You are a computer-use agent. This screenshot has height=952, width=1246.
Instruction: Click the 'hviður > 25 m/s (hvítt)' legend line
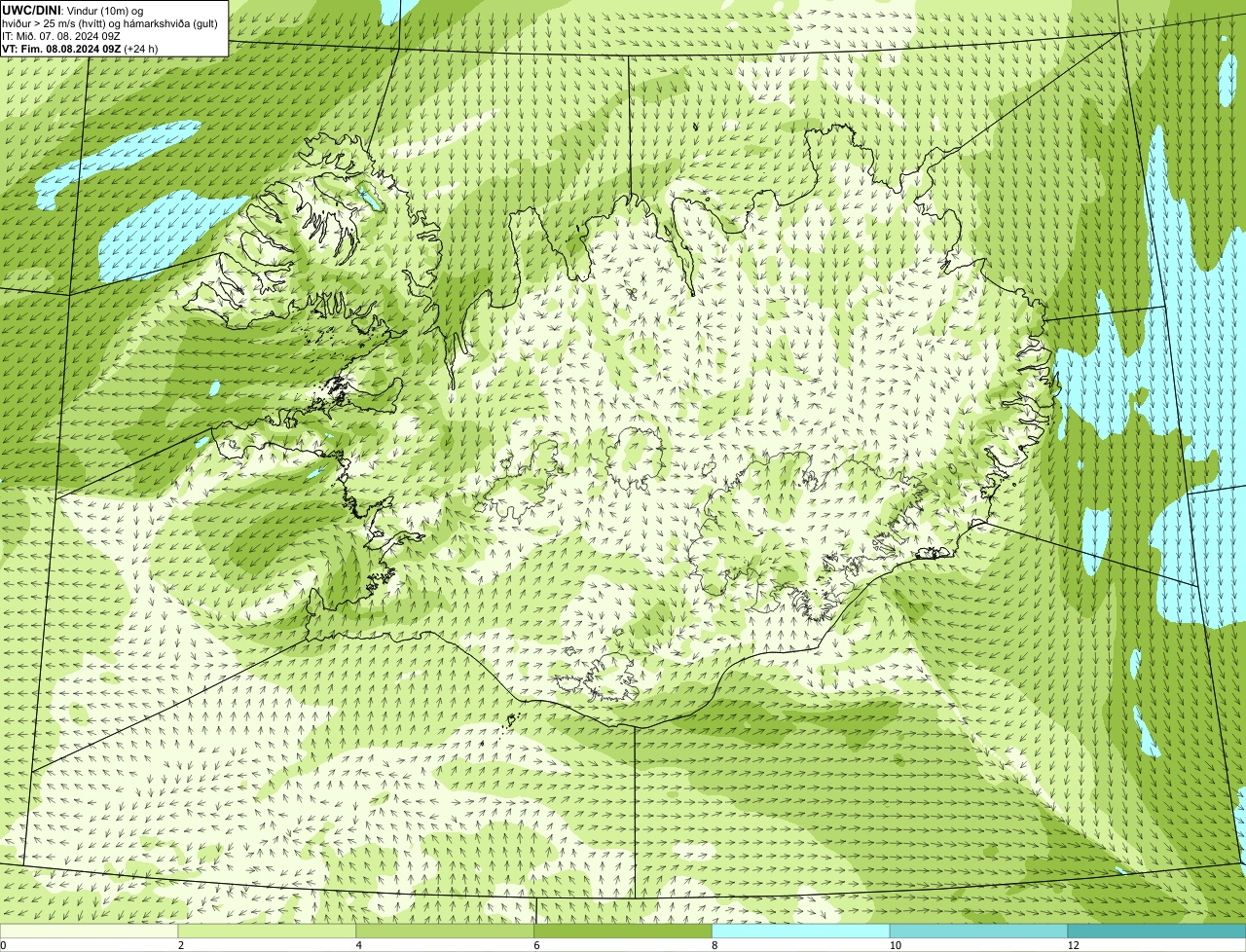pyautogui.click(x=110, y=22)
